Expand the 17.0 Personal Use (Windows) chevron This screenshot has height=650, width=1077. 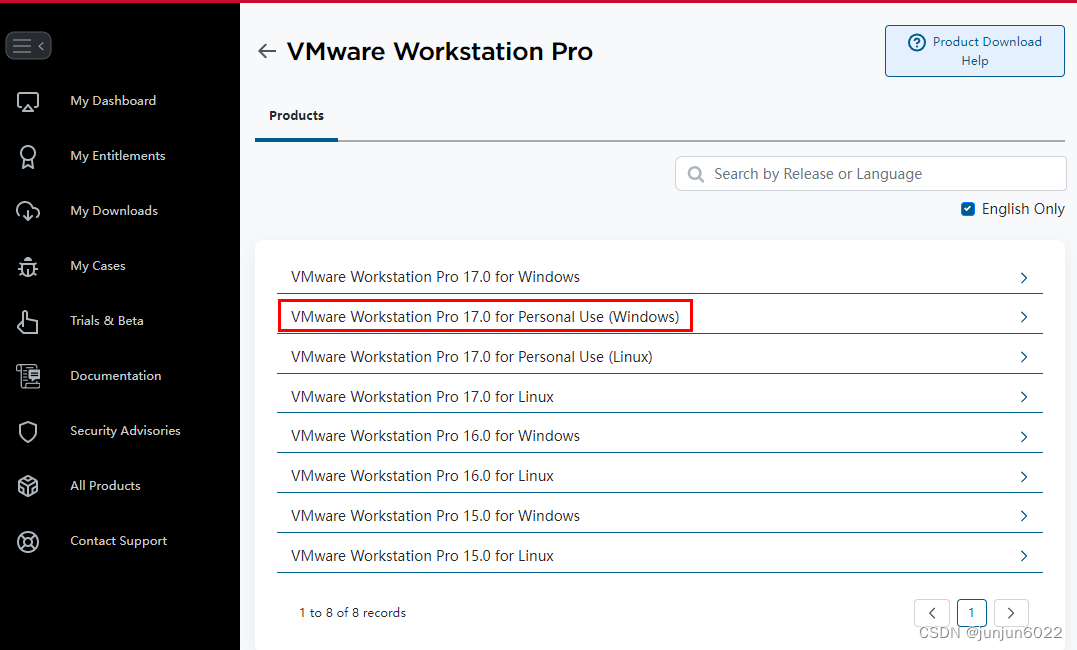tap(1023, 317)
